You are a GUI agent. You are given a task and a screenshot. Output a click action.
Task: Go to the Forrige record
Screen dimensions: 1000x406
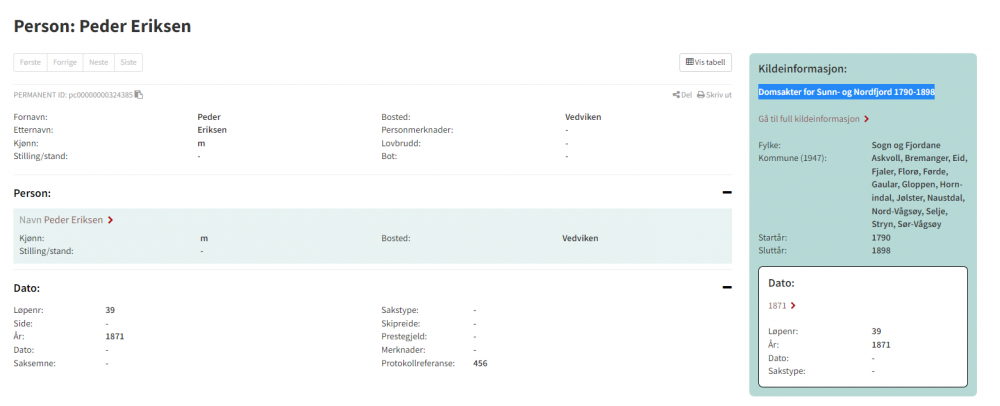tap(65, 62)
